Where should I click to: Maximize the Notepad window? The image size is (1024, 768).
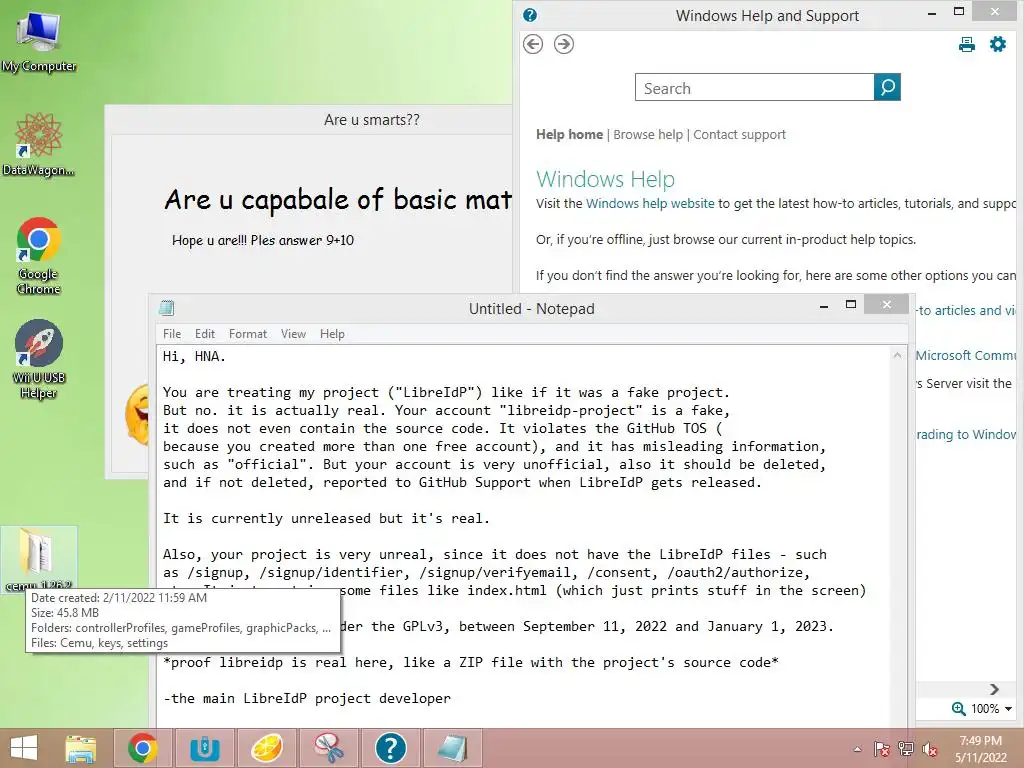[x=850, y=304]
